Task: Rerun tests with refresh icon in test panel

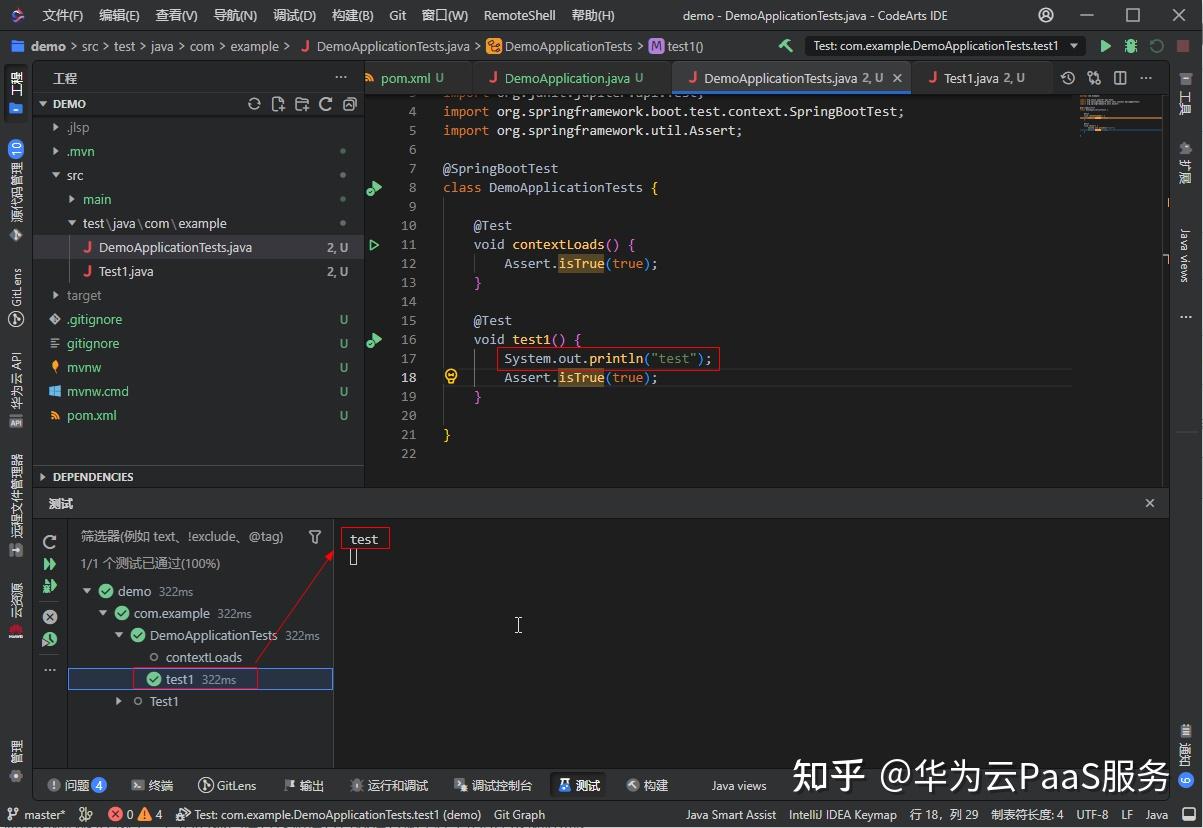Action: pos(50,542)
